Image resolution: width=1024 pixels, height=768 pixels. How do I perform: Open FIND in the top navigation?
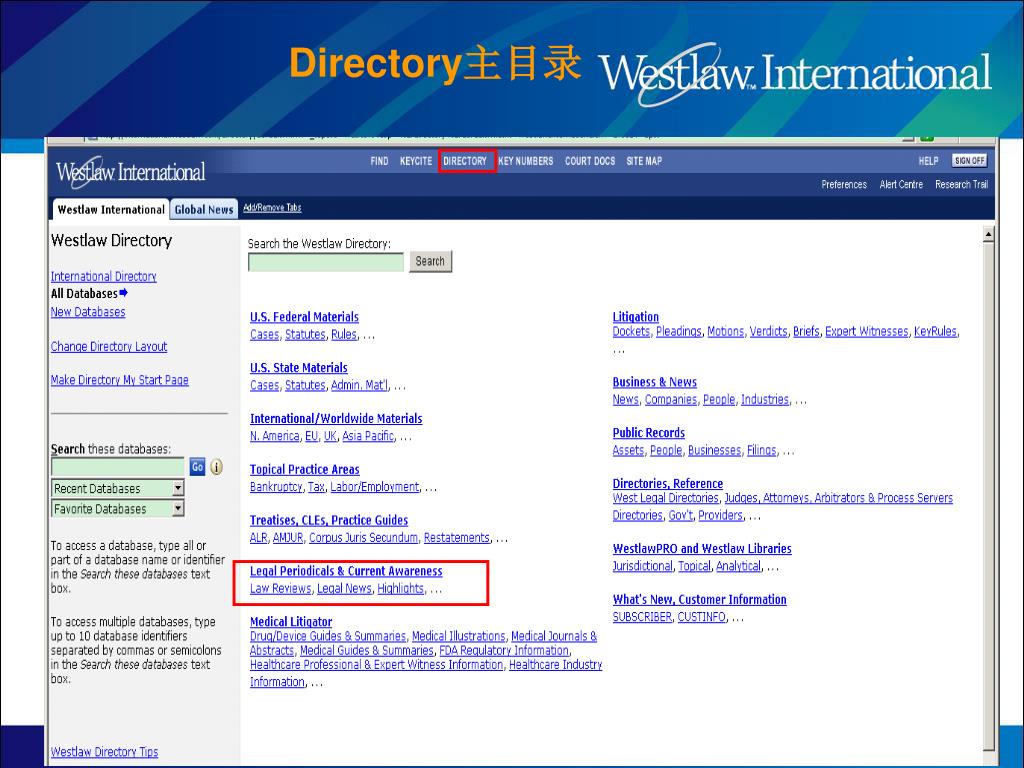coord(379,161)
